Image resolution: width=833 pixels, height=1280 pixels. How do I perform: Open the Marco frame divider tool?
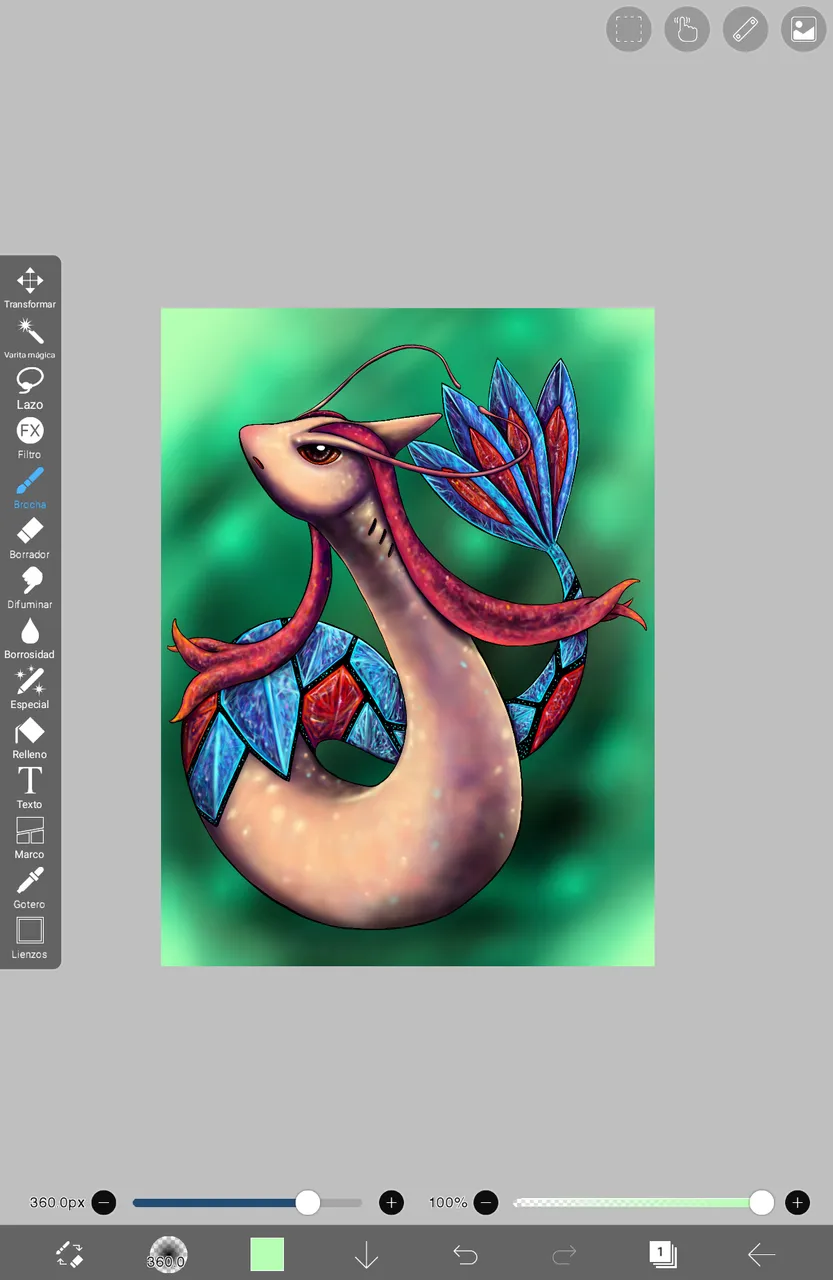[30, 838]
